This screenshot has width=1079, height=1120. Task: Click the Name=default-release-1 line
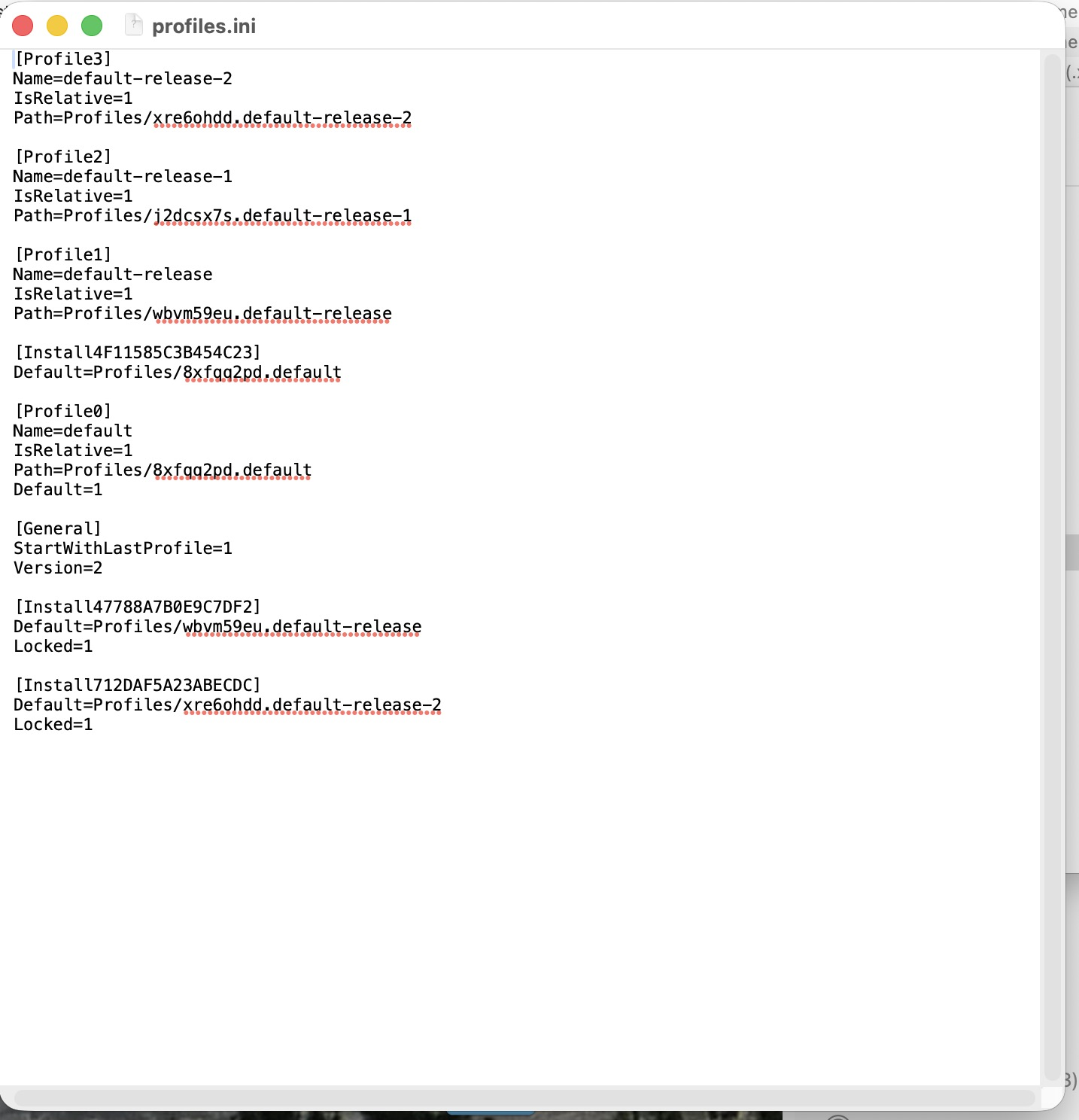pos(123,176)
